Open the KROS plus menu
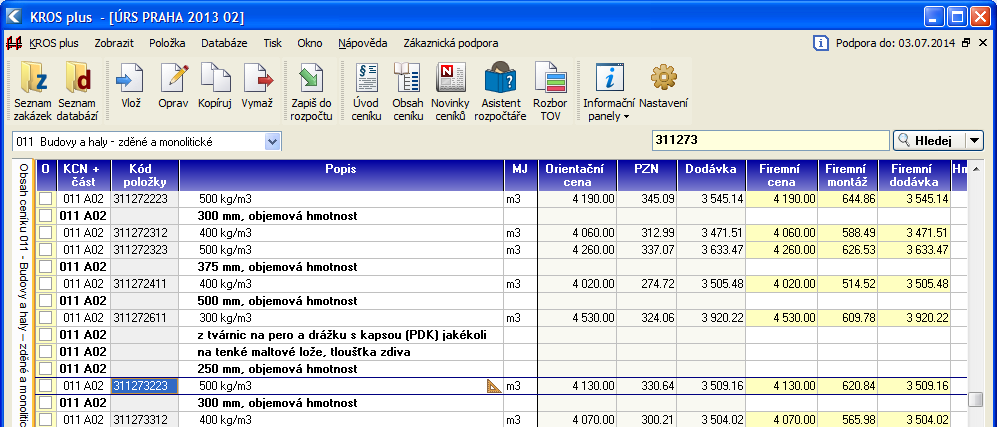The height and width of the screenshot is (427, 997). click(x=54, y=44)
